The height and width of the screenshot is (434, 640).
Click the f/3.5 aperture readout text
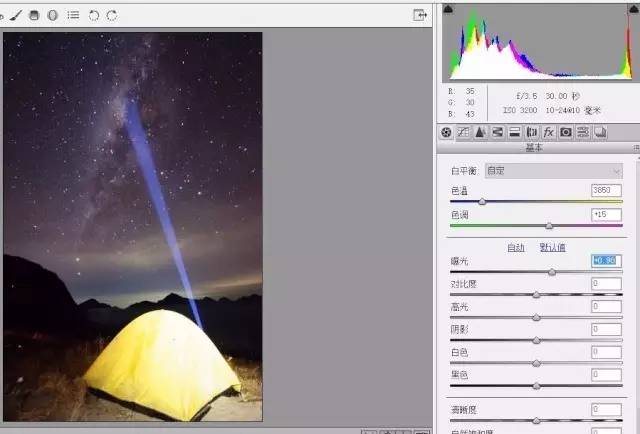click(x=527, y=96)
